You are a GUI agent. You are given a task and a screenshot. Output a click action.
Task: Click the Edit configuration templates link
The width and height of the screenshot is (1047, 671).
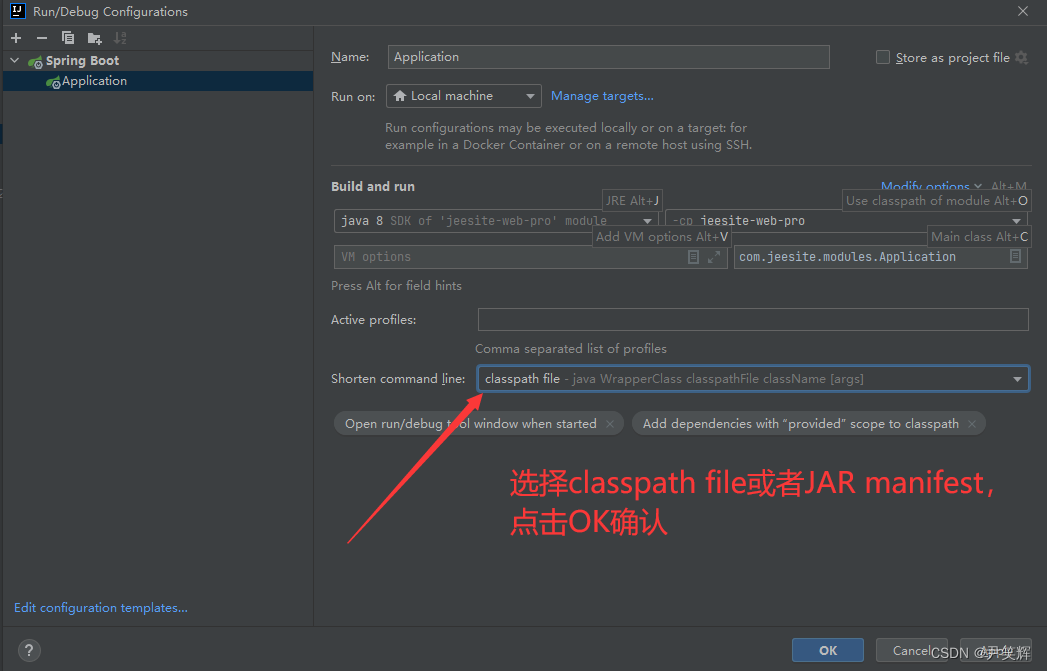point(100,607)
